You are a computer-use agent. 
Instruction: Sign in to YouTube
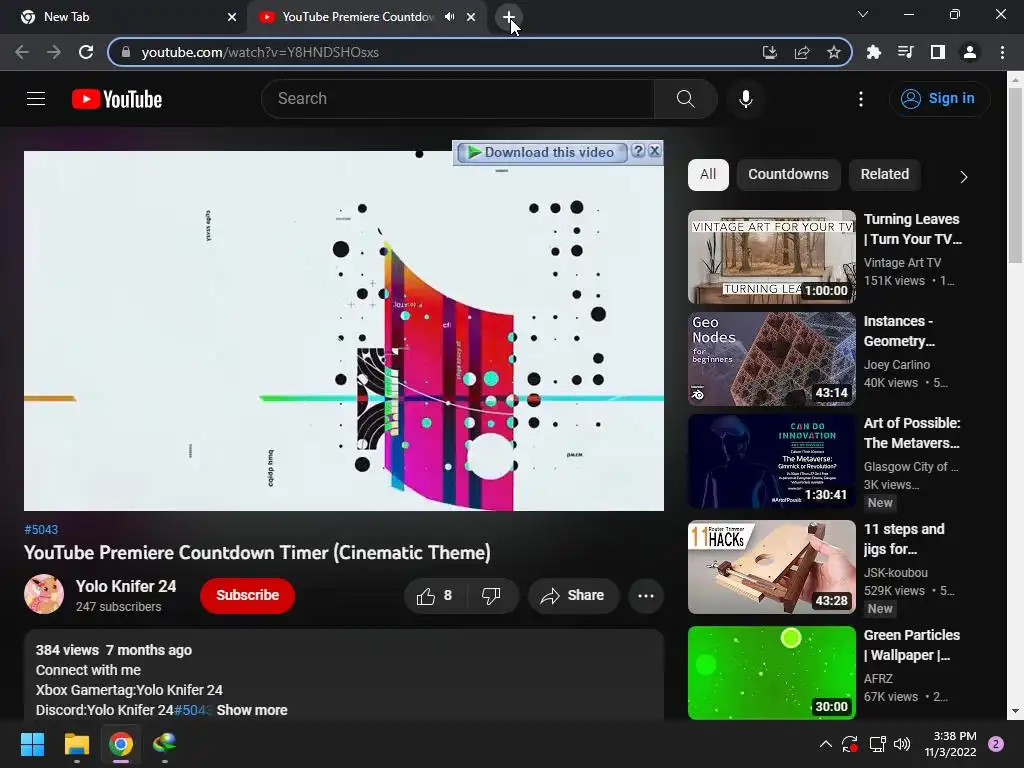[x=938, y=99]
